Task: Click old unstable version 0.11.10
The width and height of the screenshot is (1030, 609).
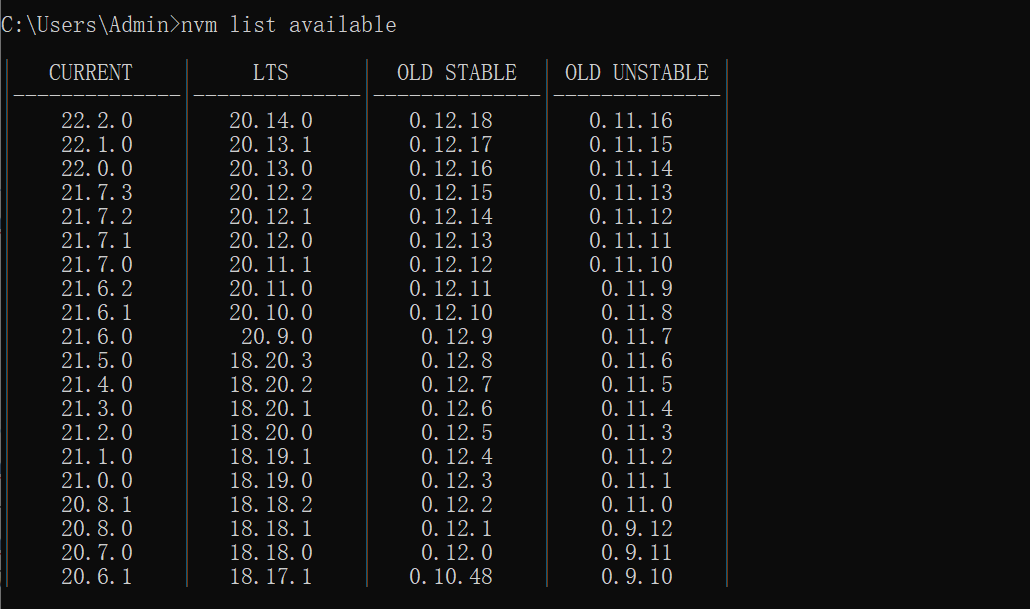Action: 631,265
